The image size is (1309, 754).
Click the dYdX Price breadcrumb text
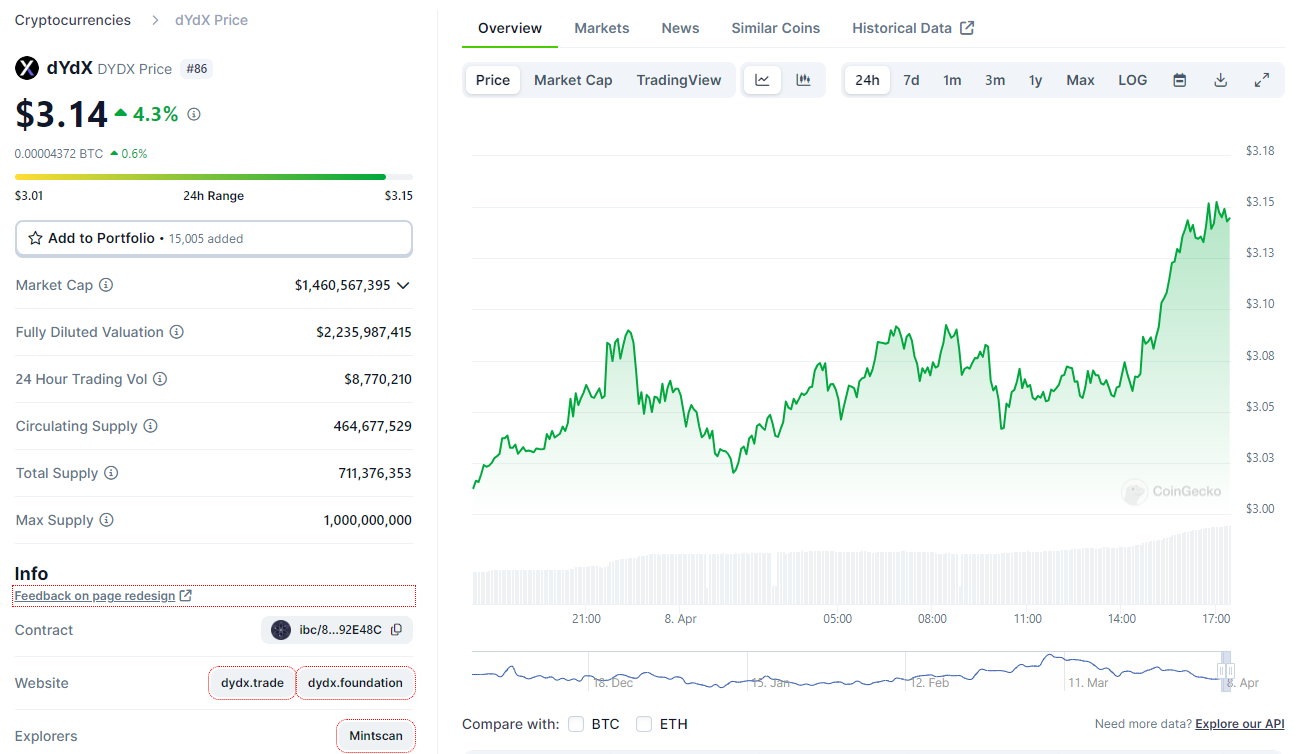click(211, 20)
